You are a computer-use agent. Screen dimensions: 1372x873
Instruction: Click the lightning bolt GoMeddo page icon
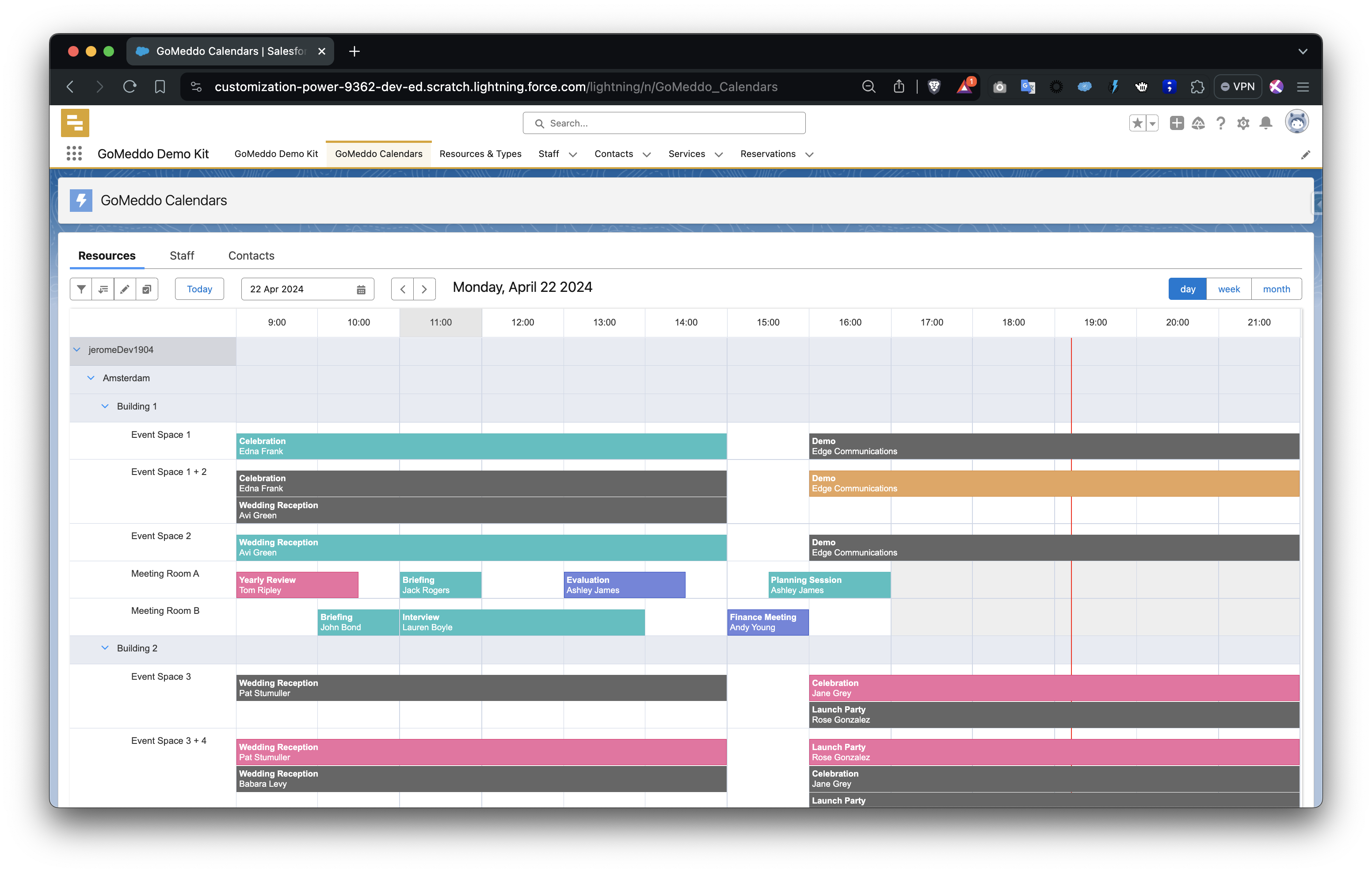[x=82, y=199]
